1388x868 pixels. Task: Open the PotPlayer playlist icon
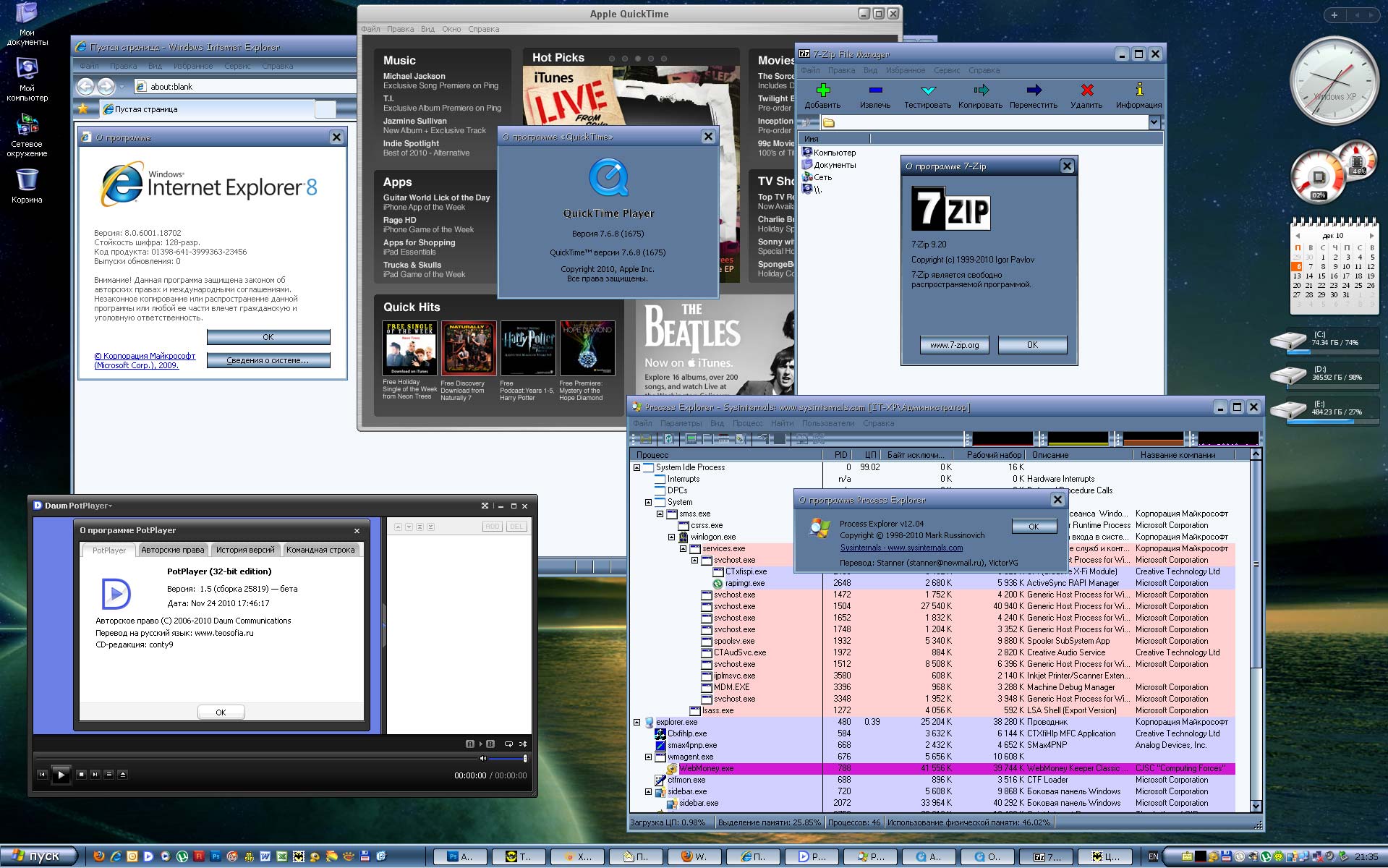coord(108,775)
